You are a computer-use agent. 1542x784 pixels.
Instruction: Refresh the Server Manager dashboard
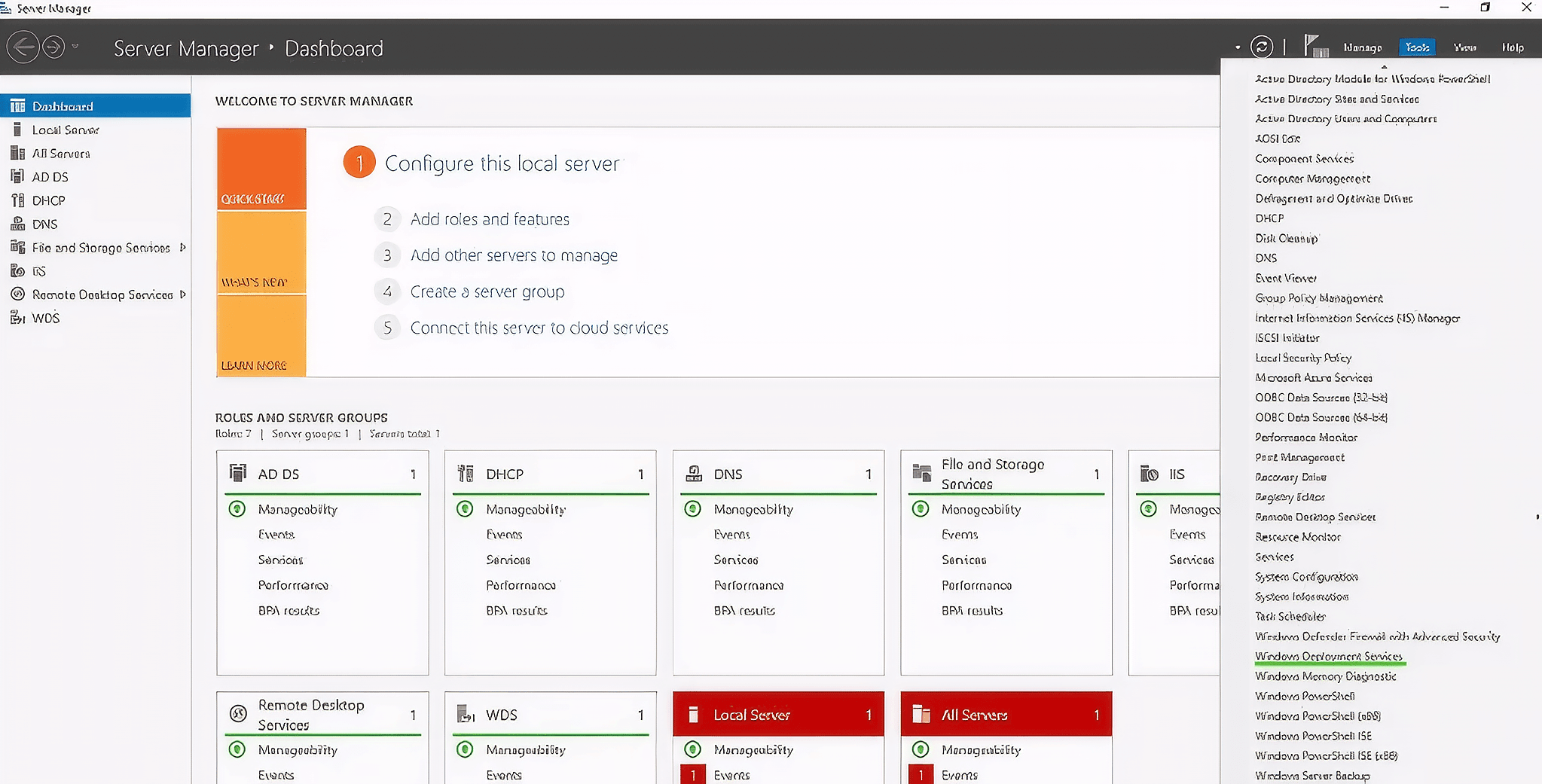[x=1262, y=47]
